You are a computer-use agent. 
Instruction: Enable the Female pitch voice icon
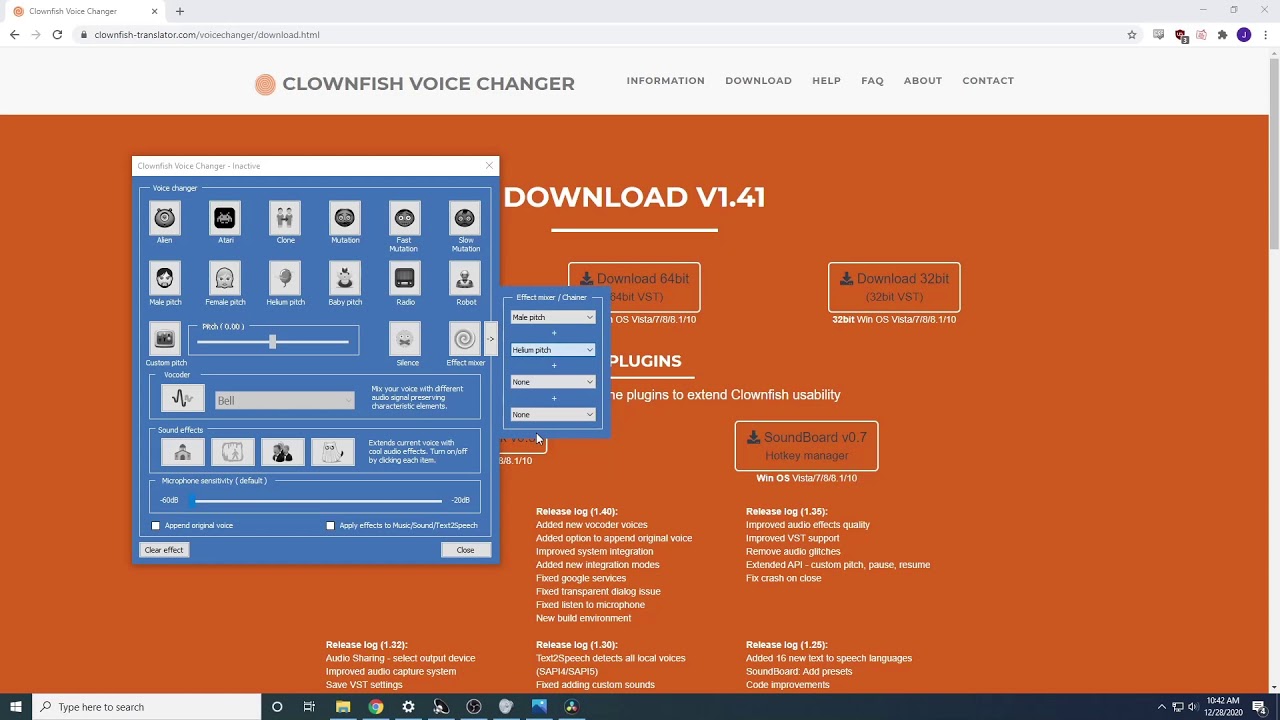(225, 278)
